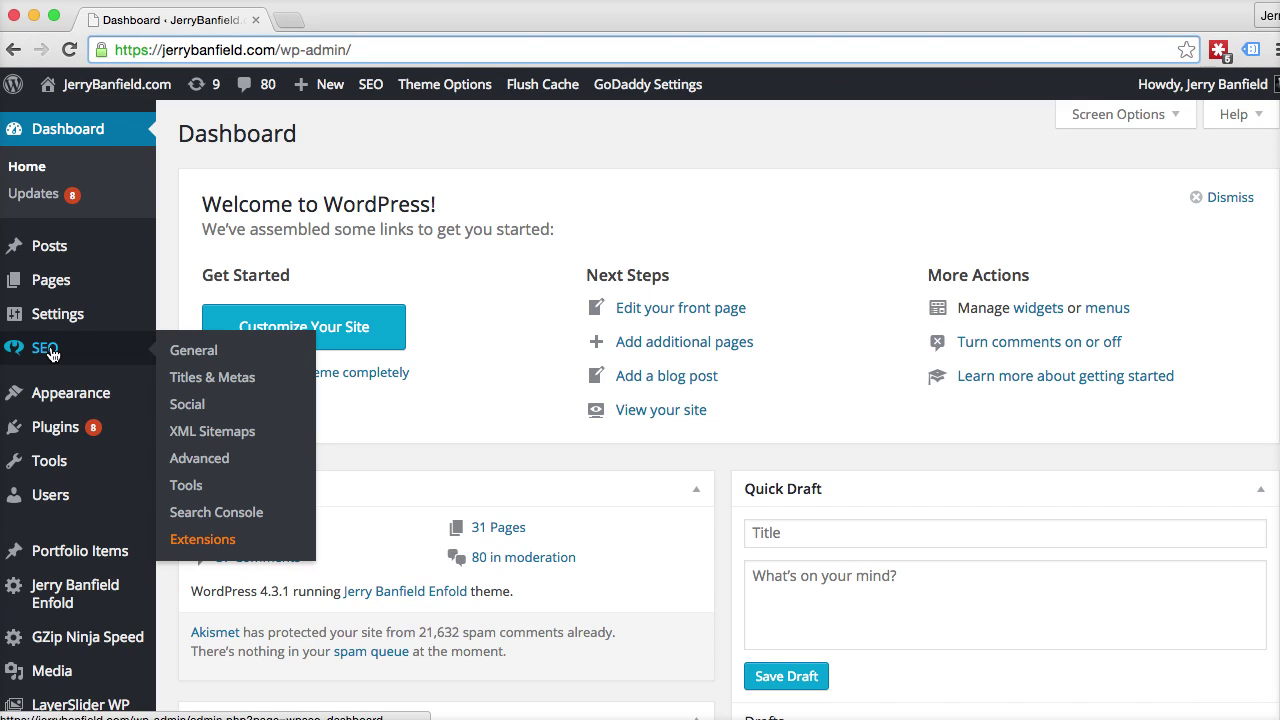Click the SEO Yoast sidebar icon
Image resolution: width=1280 pixels, height=720 pixels.
[x=14, y=348]
